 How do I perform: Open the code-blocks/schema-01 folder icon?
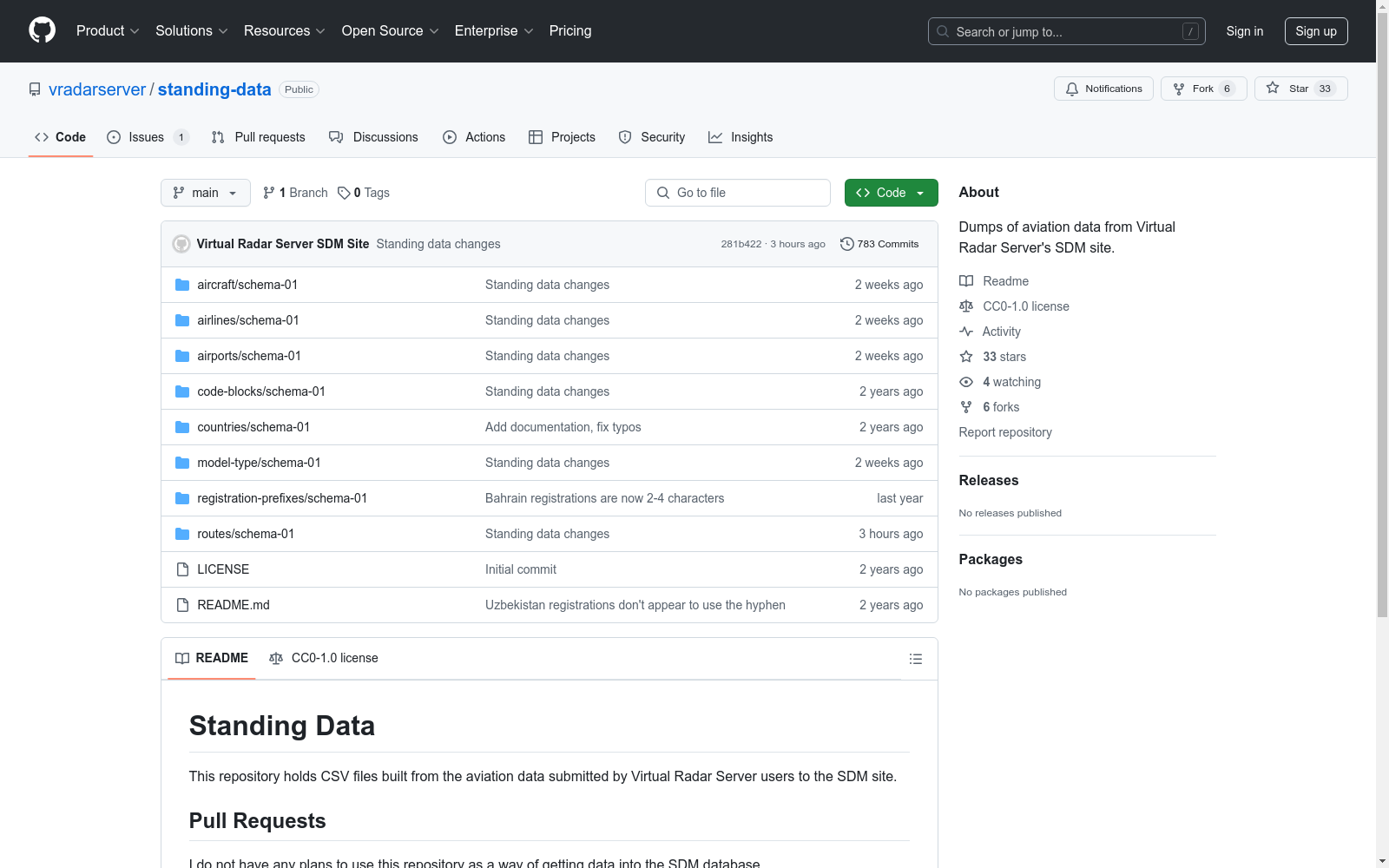pos(182,391)
